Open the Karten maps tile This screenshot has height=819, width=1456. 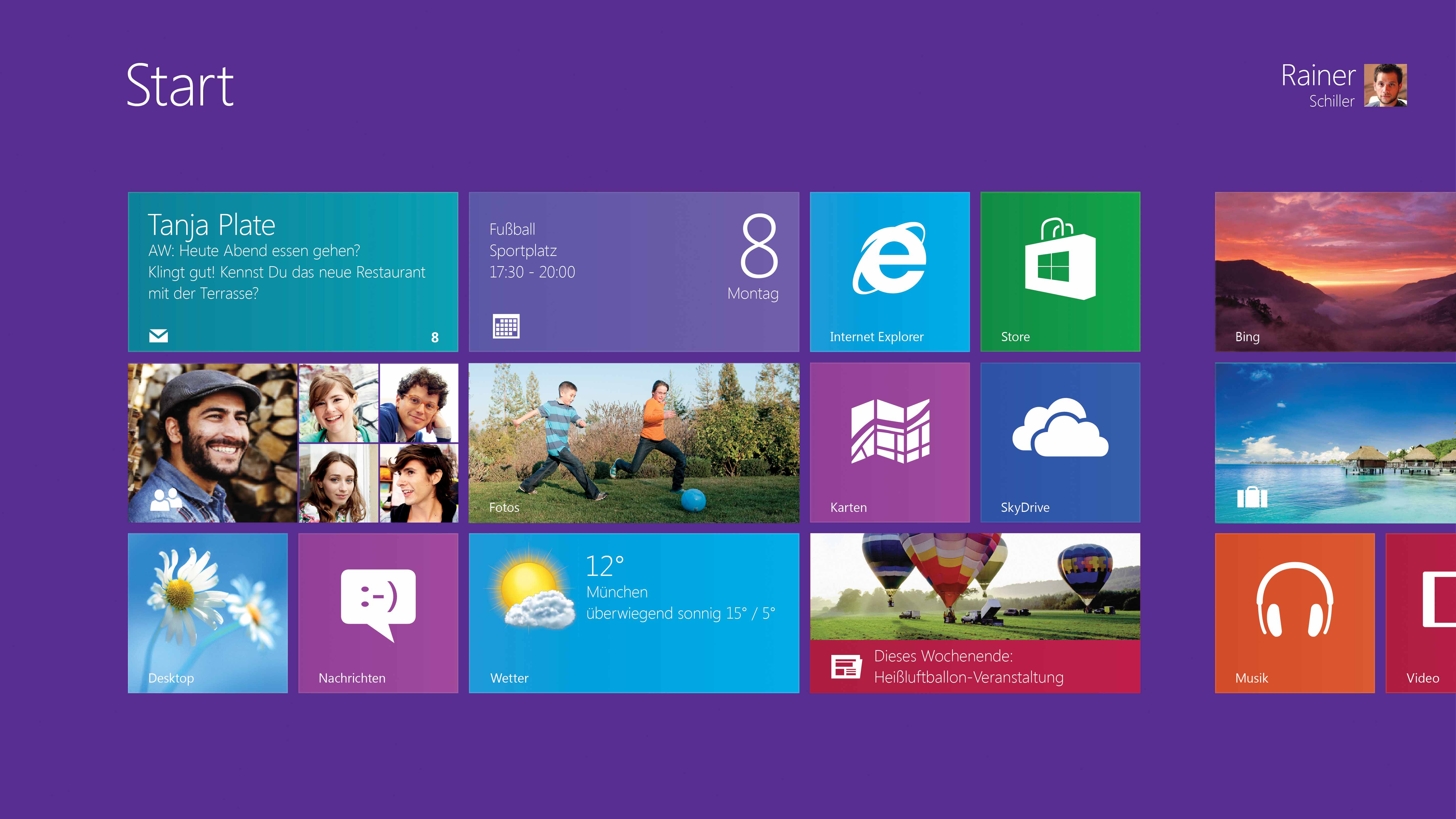pos(890,442)
